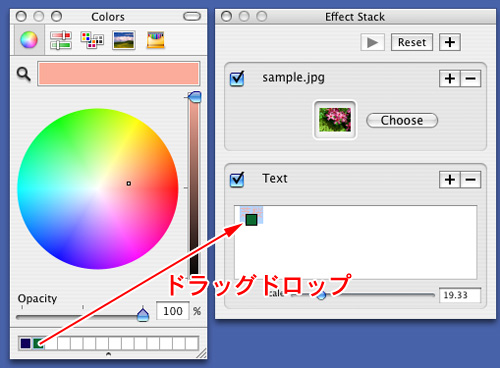
Task: Add an effect after sample.jpg
Action: coord(450,79)
